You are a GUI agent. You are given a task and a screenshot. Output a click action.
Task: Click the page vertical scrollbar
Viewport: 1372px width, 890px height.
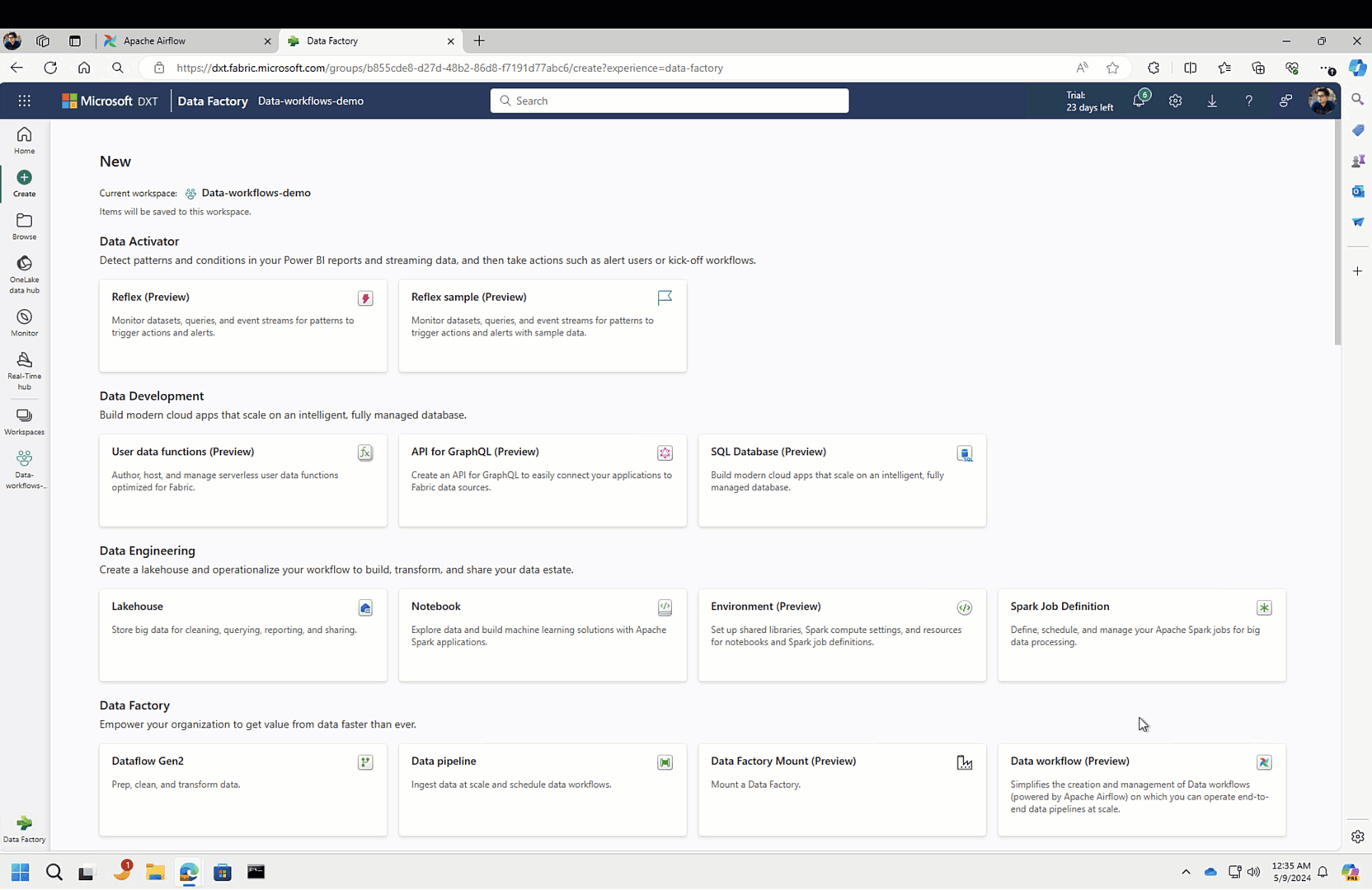point(1337,234)
